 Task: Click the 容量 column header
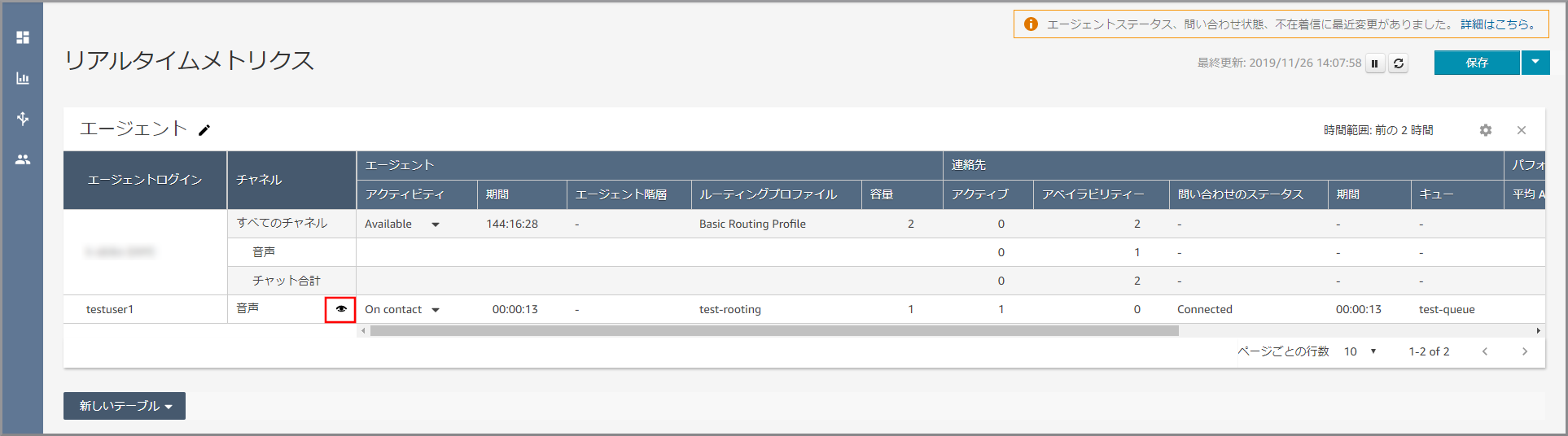902,194
